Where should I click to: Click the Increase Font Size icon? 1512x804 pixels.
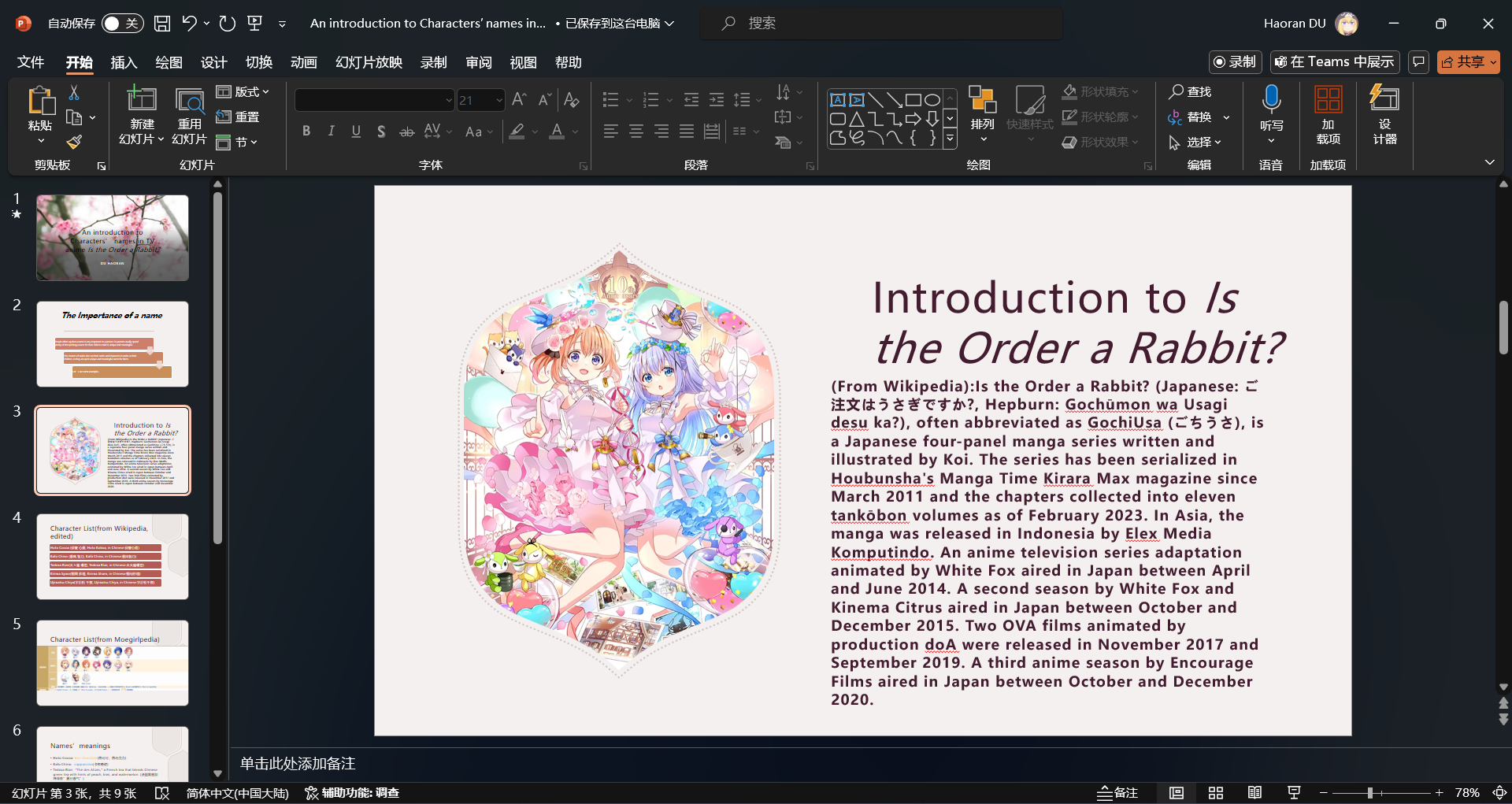[x=519, y=99]
